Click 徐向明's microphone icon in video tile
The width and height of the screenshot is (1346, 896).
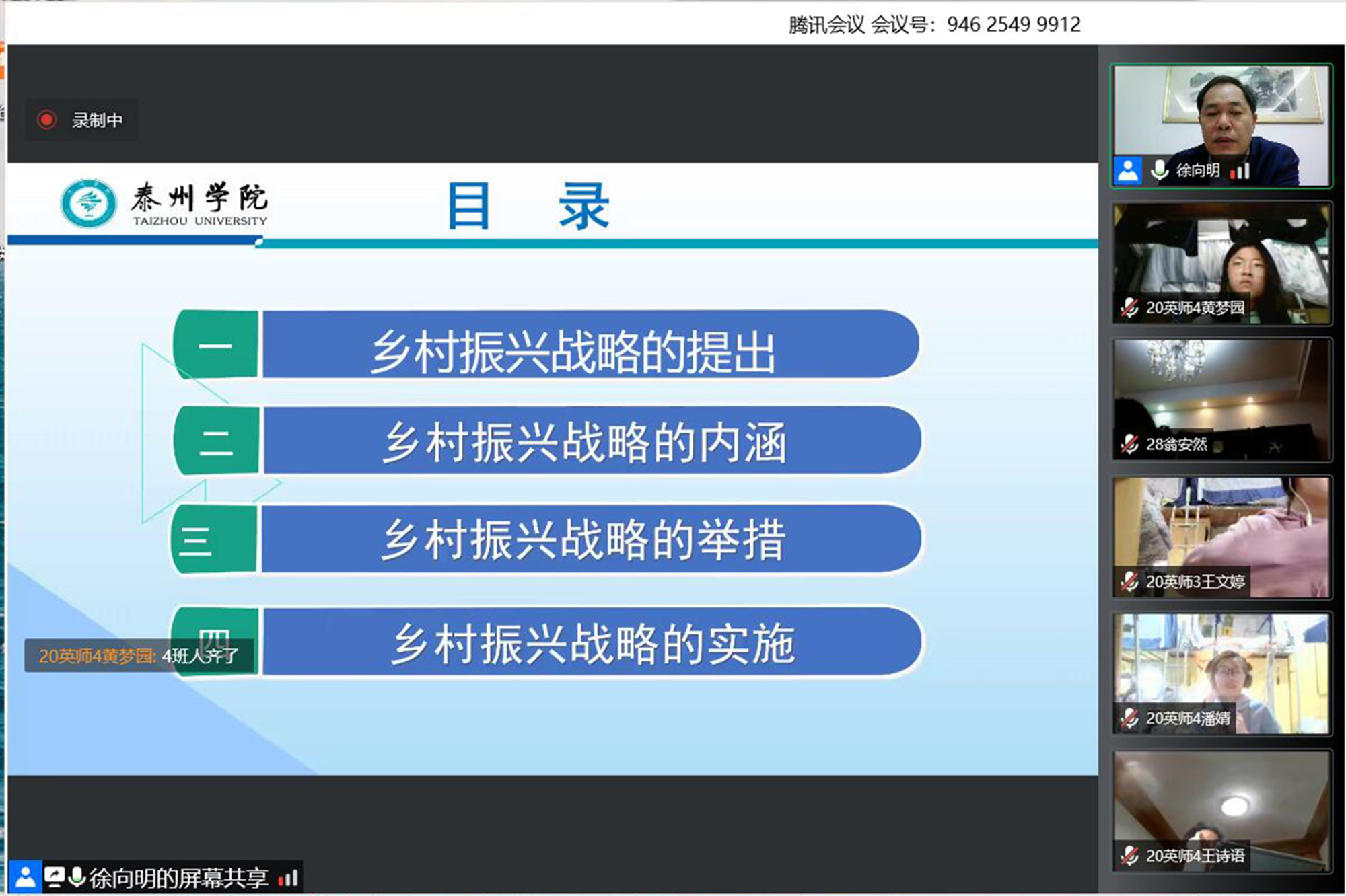click(1159, 170)
